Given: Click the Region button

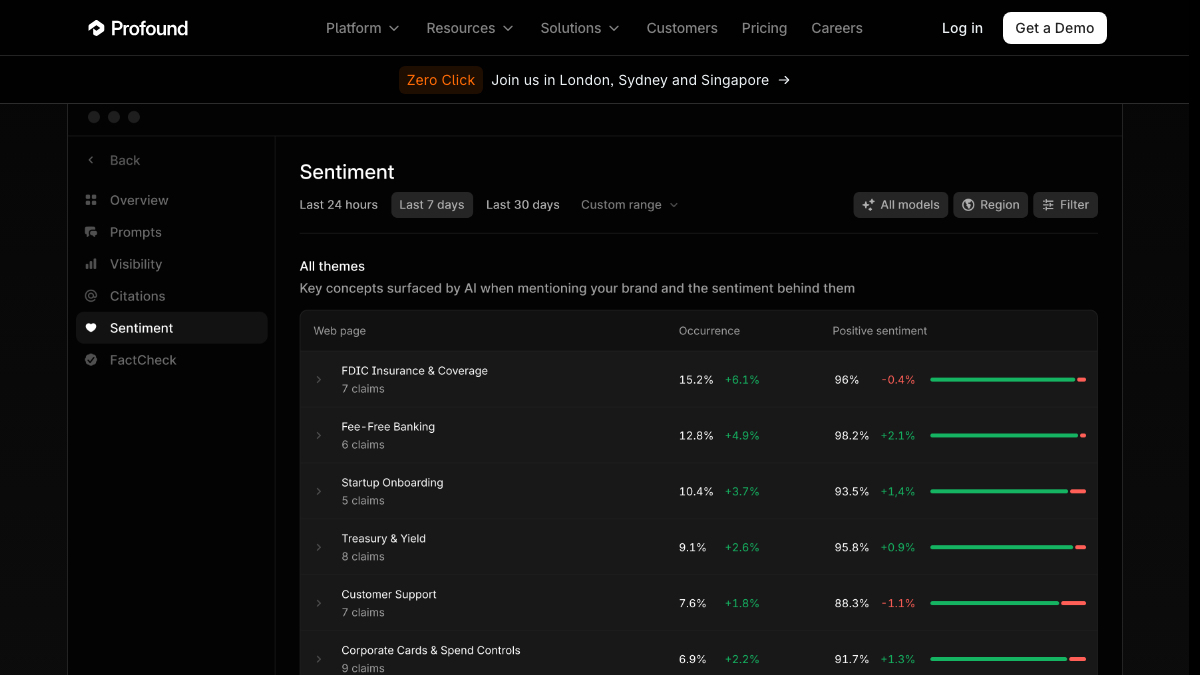Looking at the screenshot, I should point(991,205).
